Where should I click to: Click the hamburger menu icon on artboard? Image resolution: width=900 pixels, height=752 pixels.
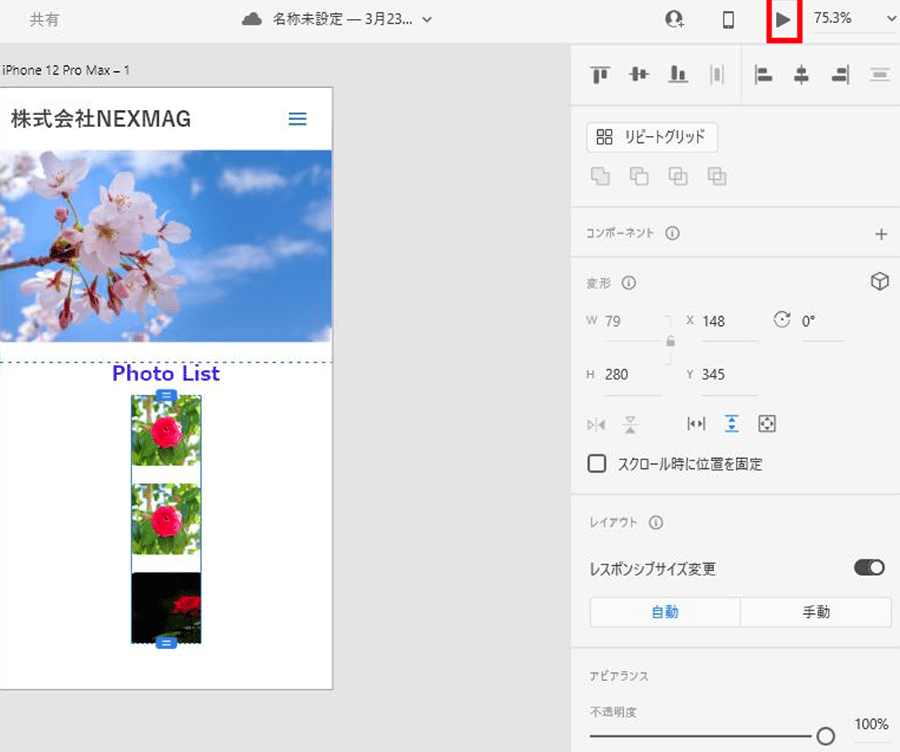(x=297, y=119)
